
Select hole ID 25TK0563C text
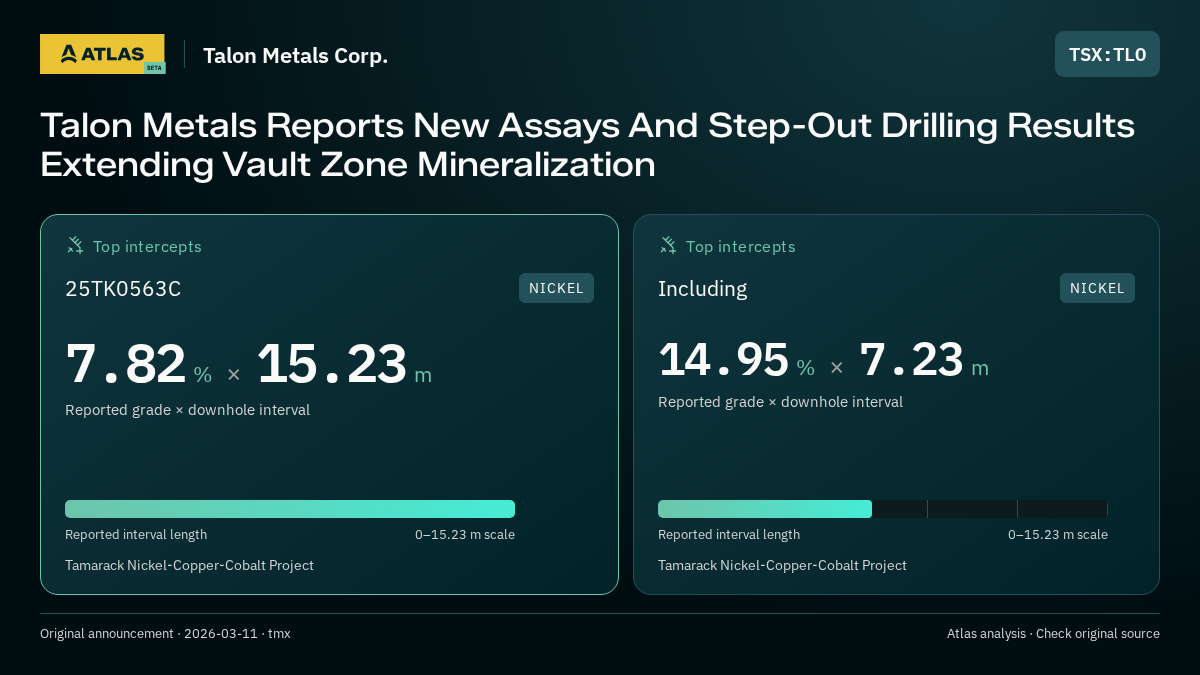pyautogui.click(x=123, y=289)
